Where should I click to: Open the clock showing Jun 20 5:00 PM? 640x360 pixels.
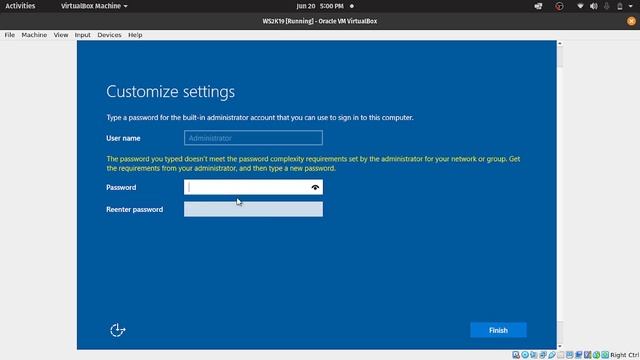pyautogui.click(x=320, y=6)
